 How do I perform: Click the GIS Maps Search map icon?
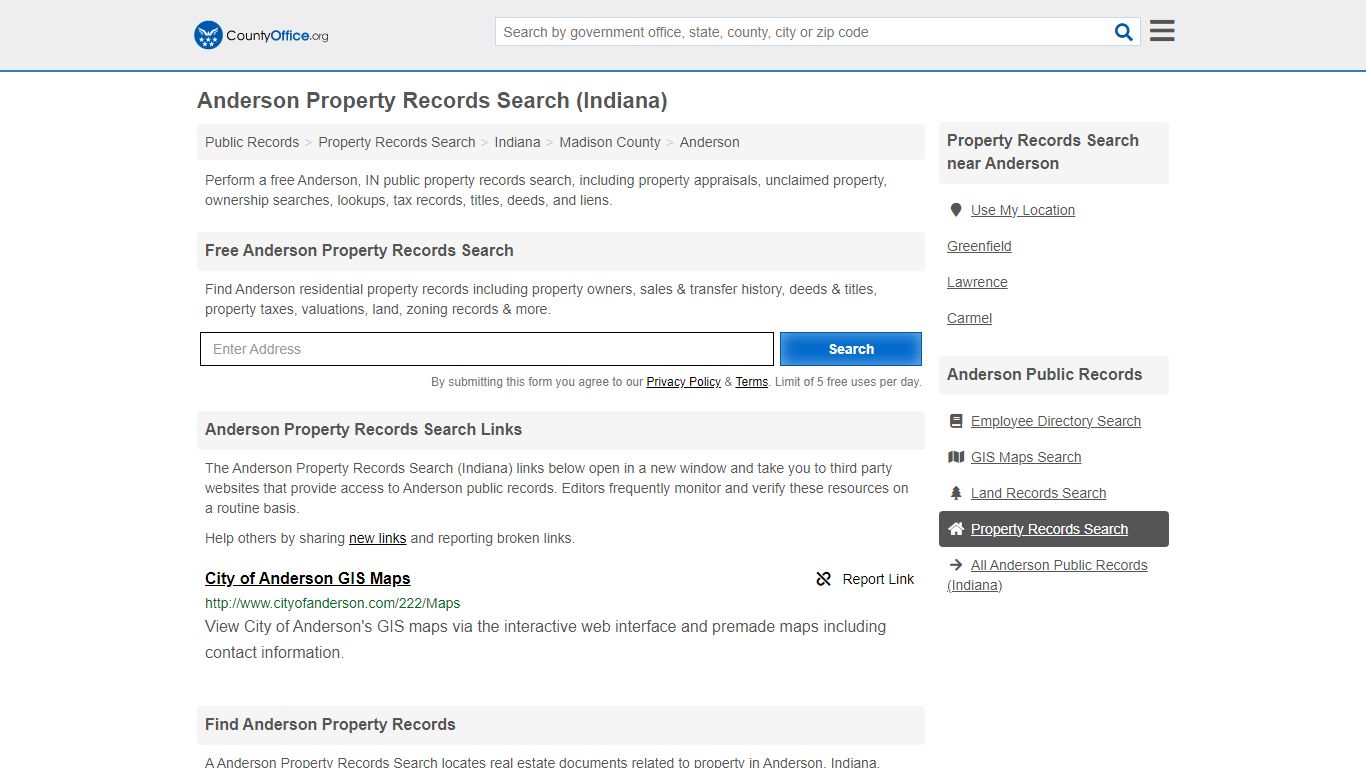click(x=956, y=457)
